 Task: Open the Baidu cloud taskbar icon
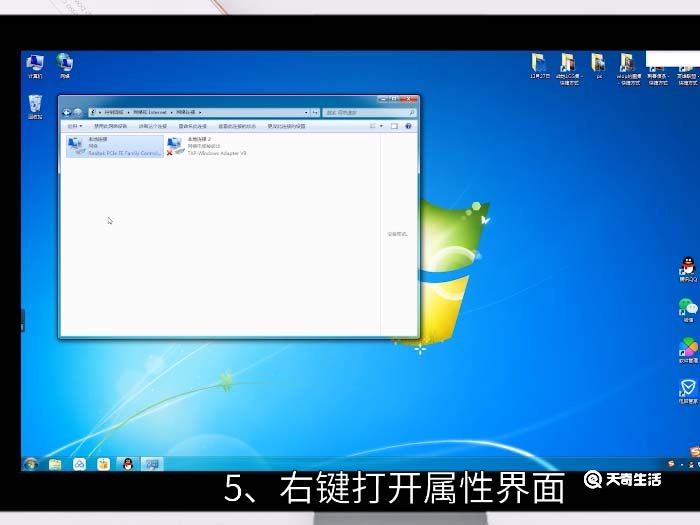tap(79, 464)
